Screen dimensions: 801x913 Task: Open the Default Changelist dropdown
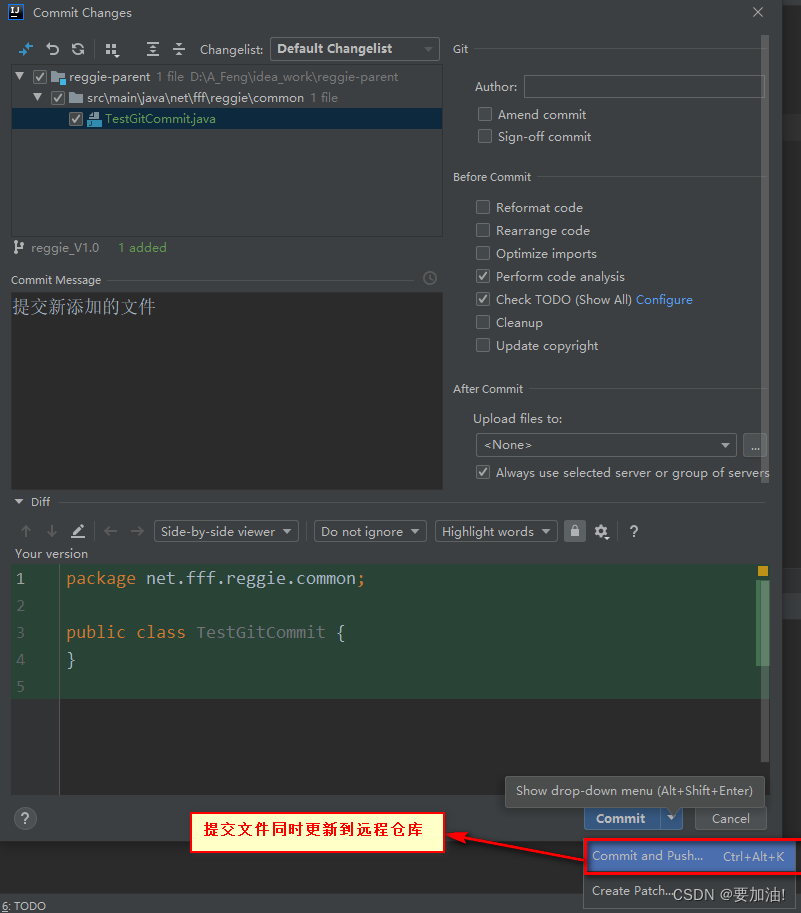point(355,49)
